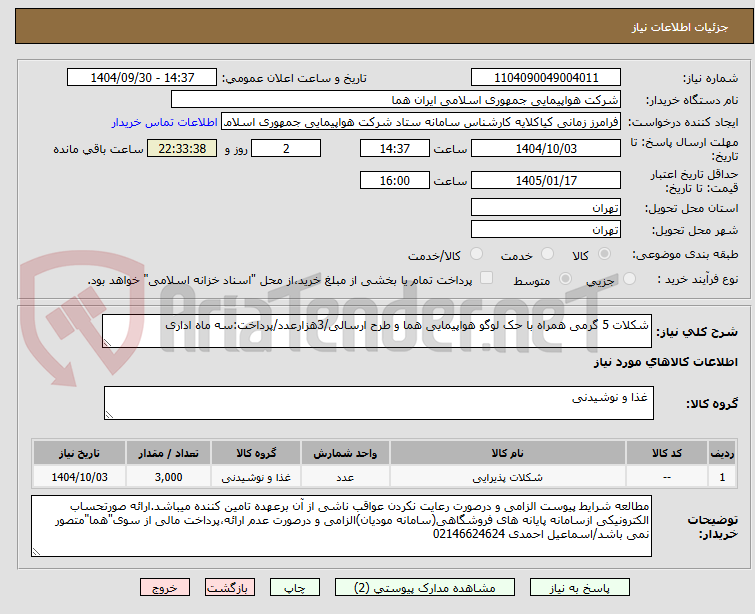Click the گروه کالا textarea غذا و نوشیدنی
The width and height of the screenshot is (755, 614).
(378, 403)
